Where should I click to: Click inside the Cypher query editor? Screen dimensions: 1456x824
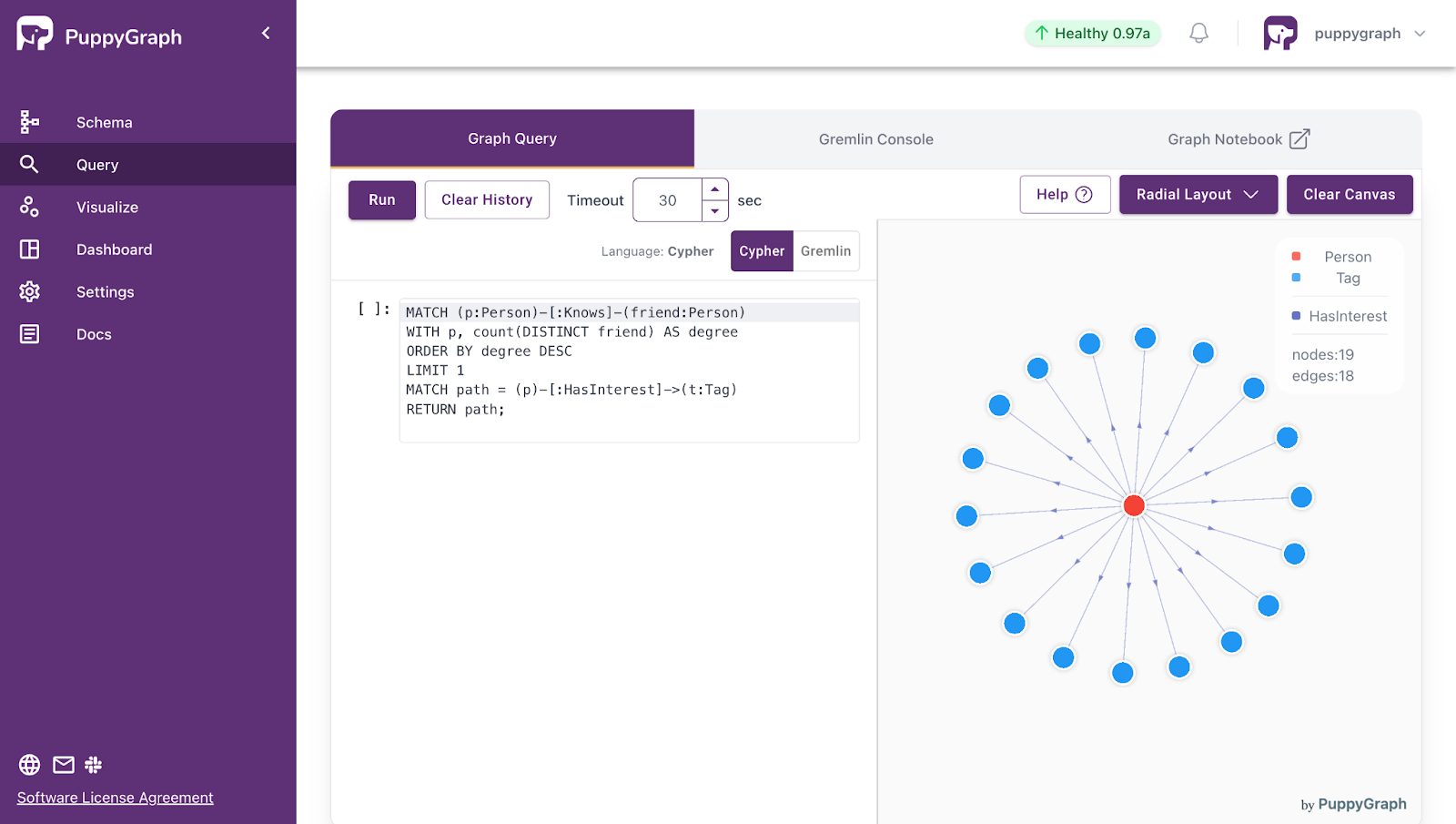pyautogui.click(x=629, y=370)
